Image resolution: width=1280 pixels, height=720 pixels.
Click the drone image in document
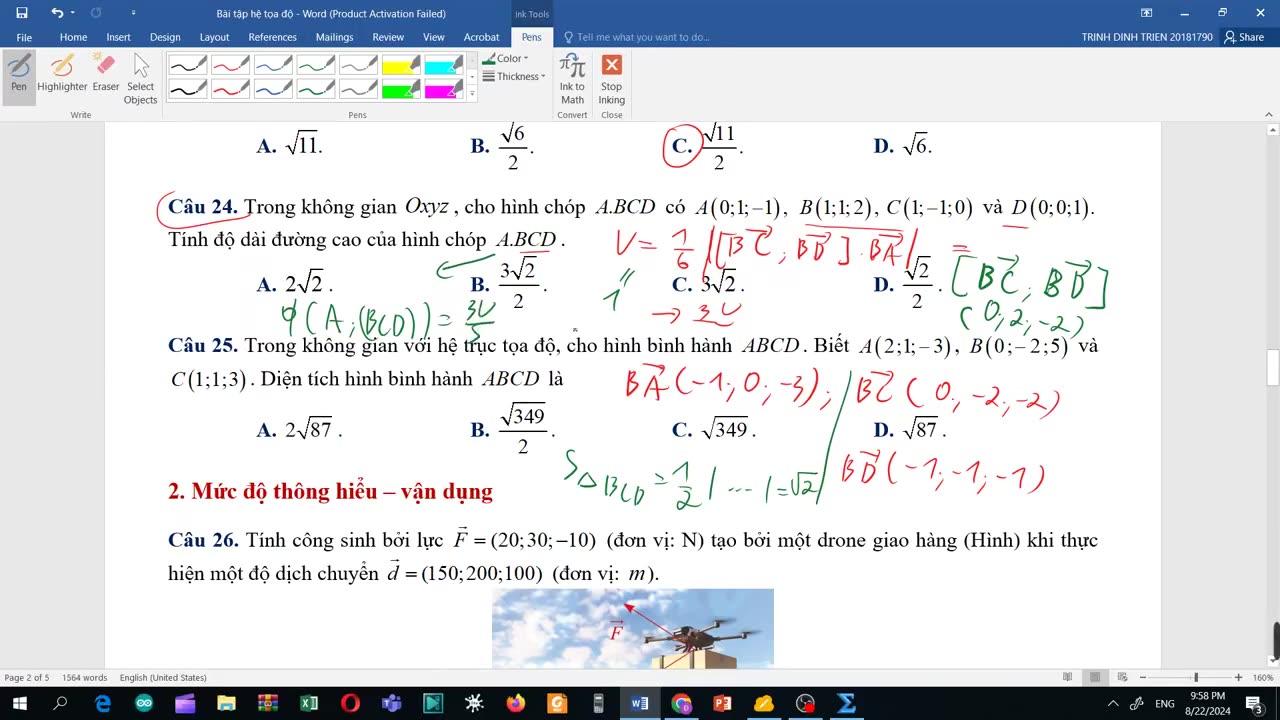(632, 628)
